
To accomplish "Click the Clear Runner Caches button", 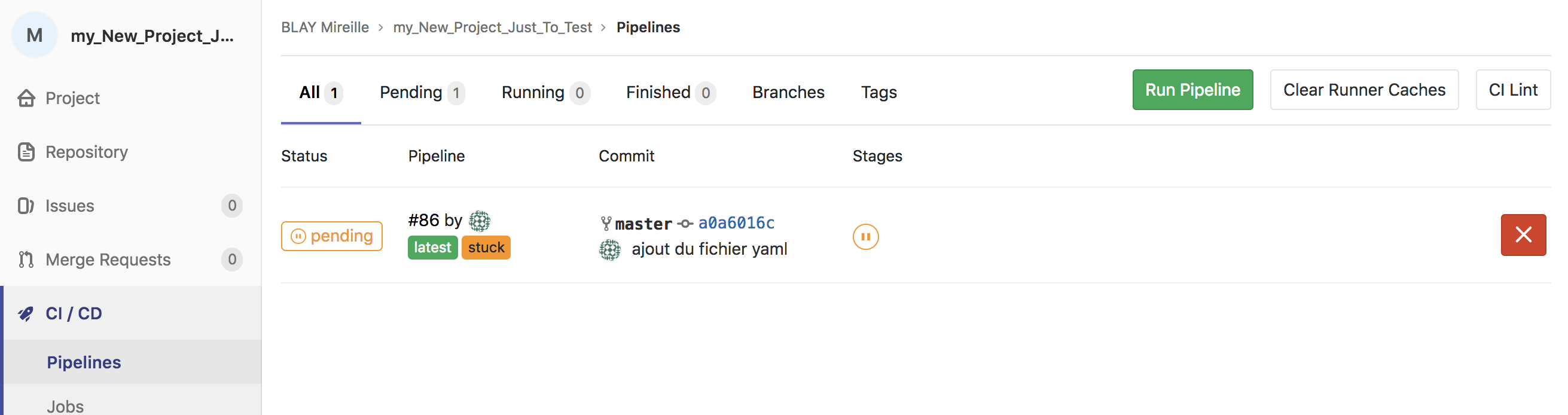I will point(1363,90).
